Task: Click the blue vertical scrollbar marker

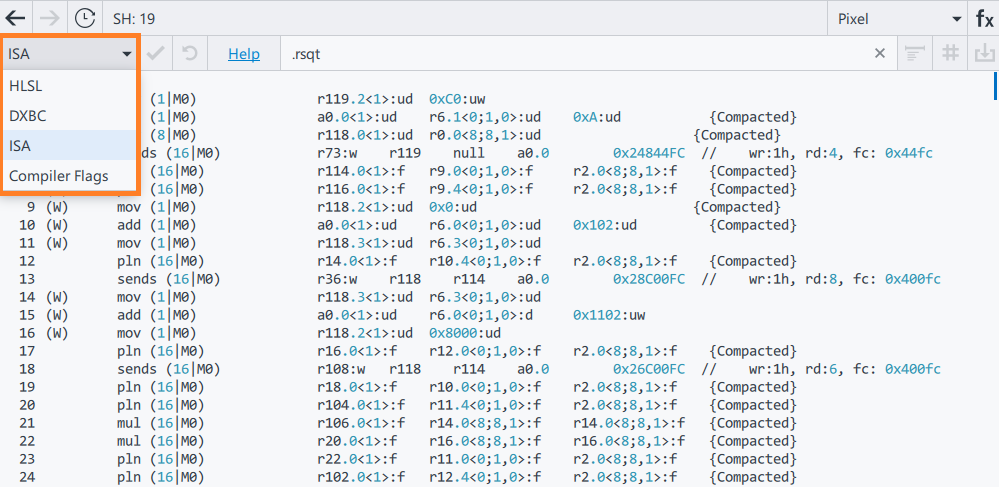Action: (x=995, y=88)
